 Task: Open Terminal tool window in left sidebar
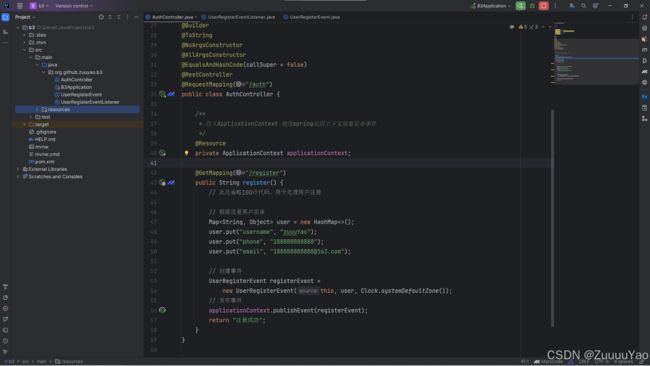(5, 330)
